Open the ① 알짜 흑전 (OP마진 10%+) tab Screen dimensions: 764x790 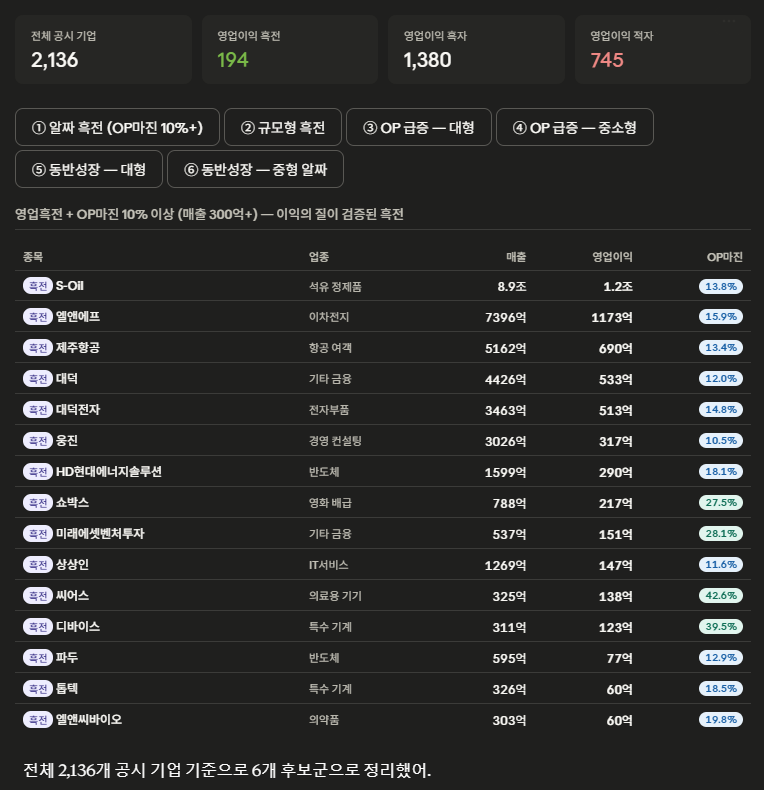click(117, 127)
